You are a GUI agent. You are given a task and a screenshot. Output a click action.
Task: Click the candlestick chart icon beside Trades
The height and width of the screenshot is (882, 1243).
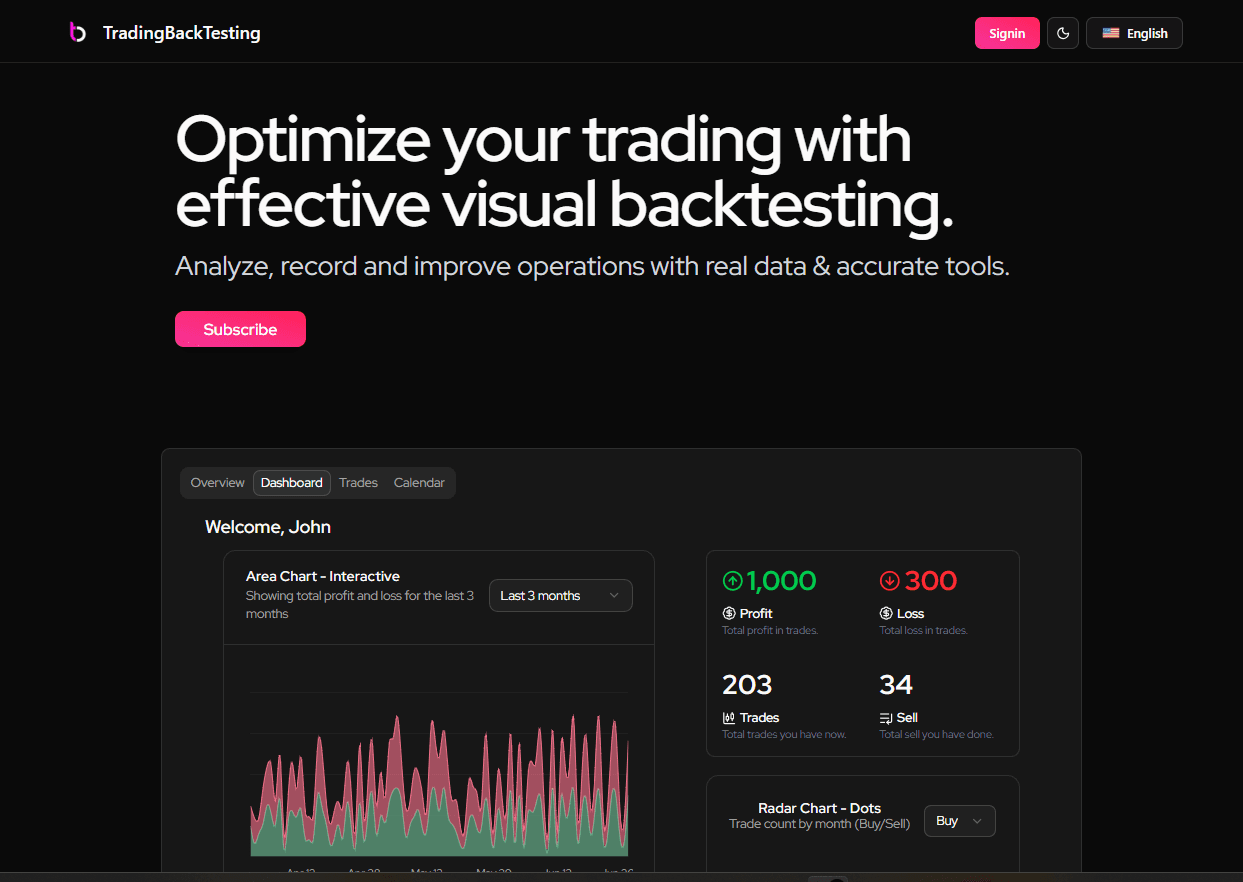coord(729,717)
